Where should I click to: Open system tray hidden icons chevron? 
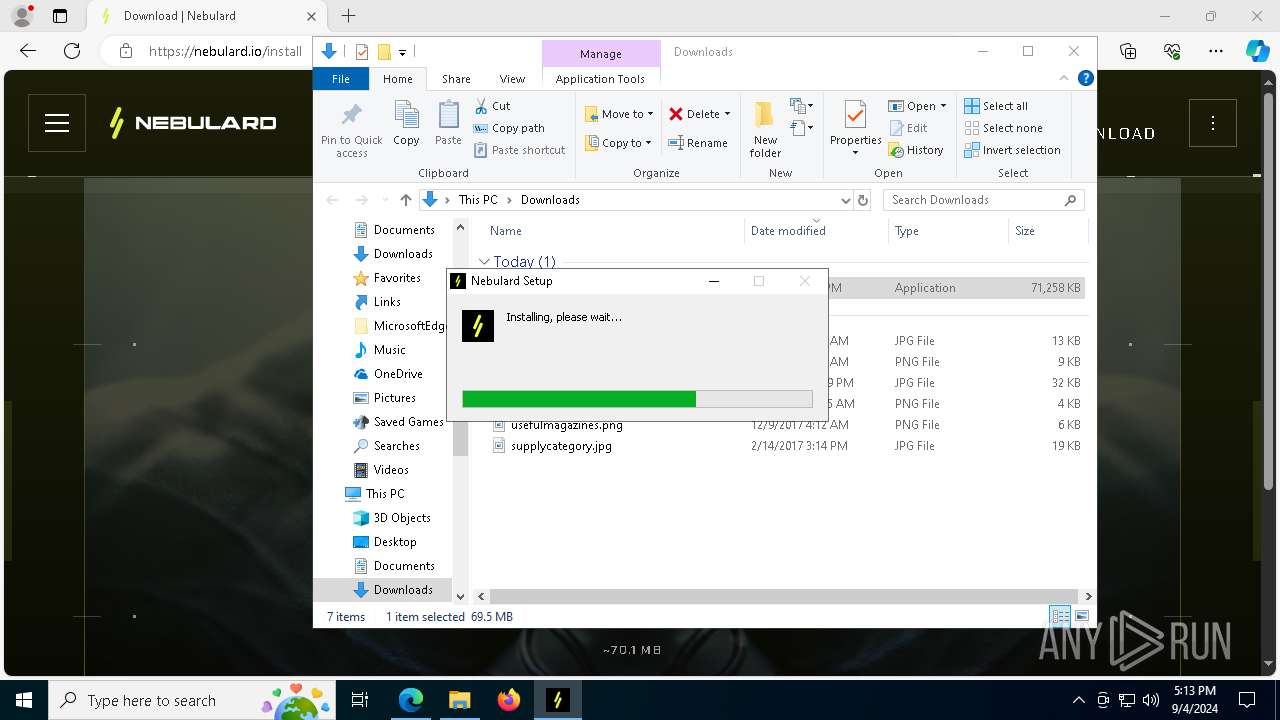coord(1078,700)
